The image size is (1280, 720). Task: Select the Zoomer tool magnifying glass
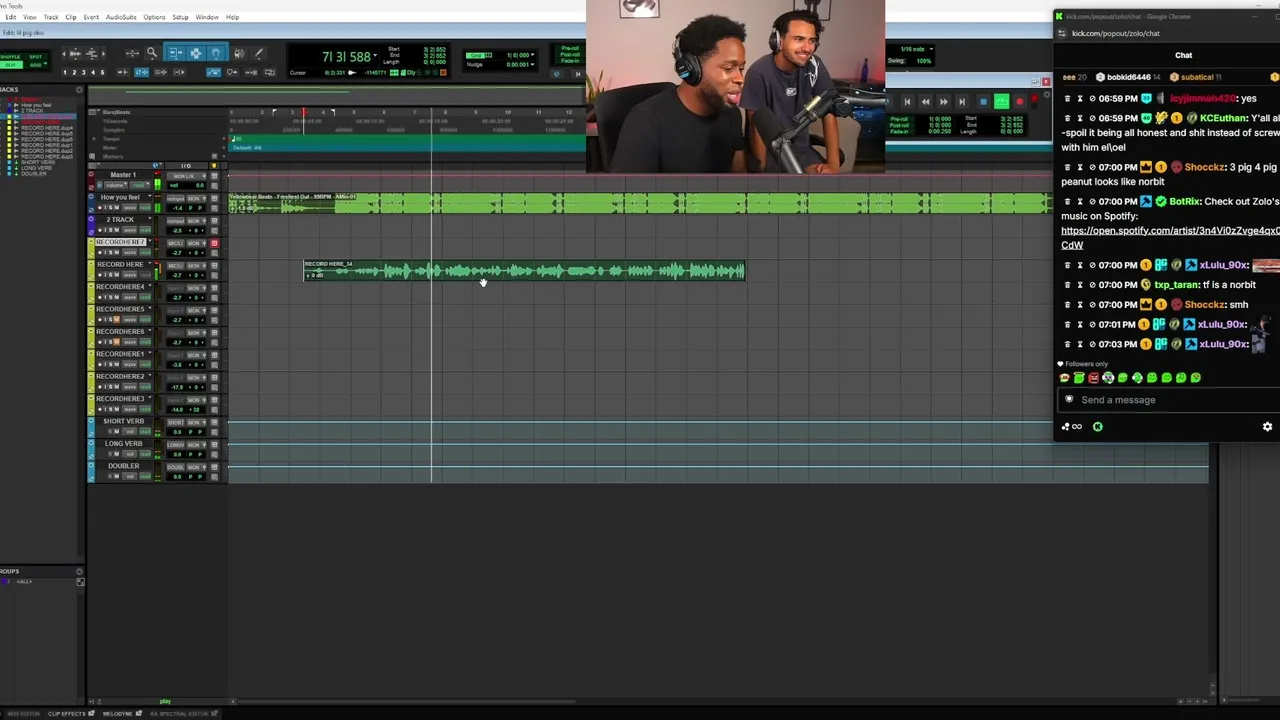coord(152,53)
